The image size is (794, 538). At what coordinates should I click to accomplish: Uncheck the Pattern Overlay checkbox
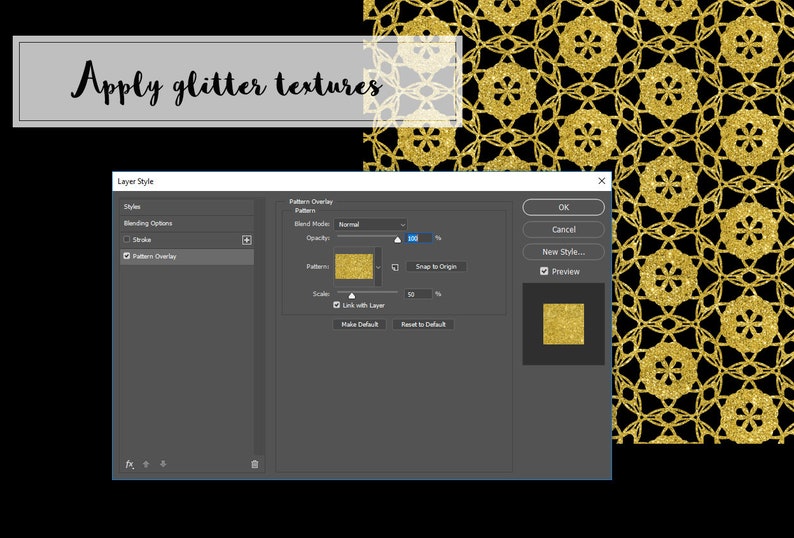tap(127, 256)
